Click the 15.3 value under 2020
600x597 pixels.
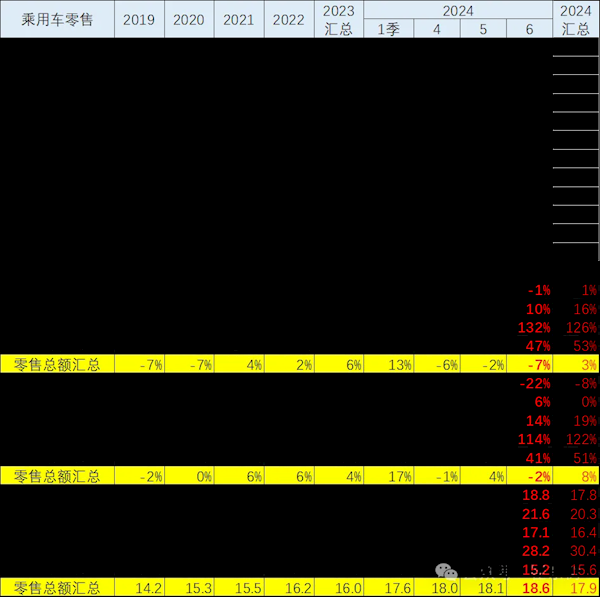[198, 588]
